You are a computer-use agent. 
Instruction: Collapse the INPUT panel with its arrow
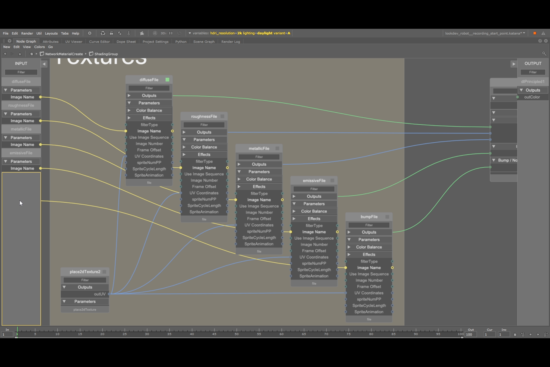[x=44, y=64]
